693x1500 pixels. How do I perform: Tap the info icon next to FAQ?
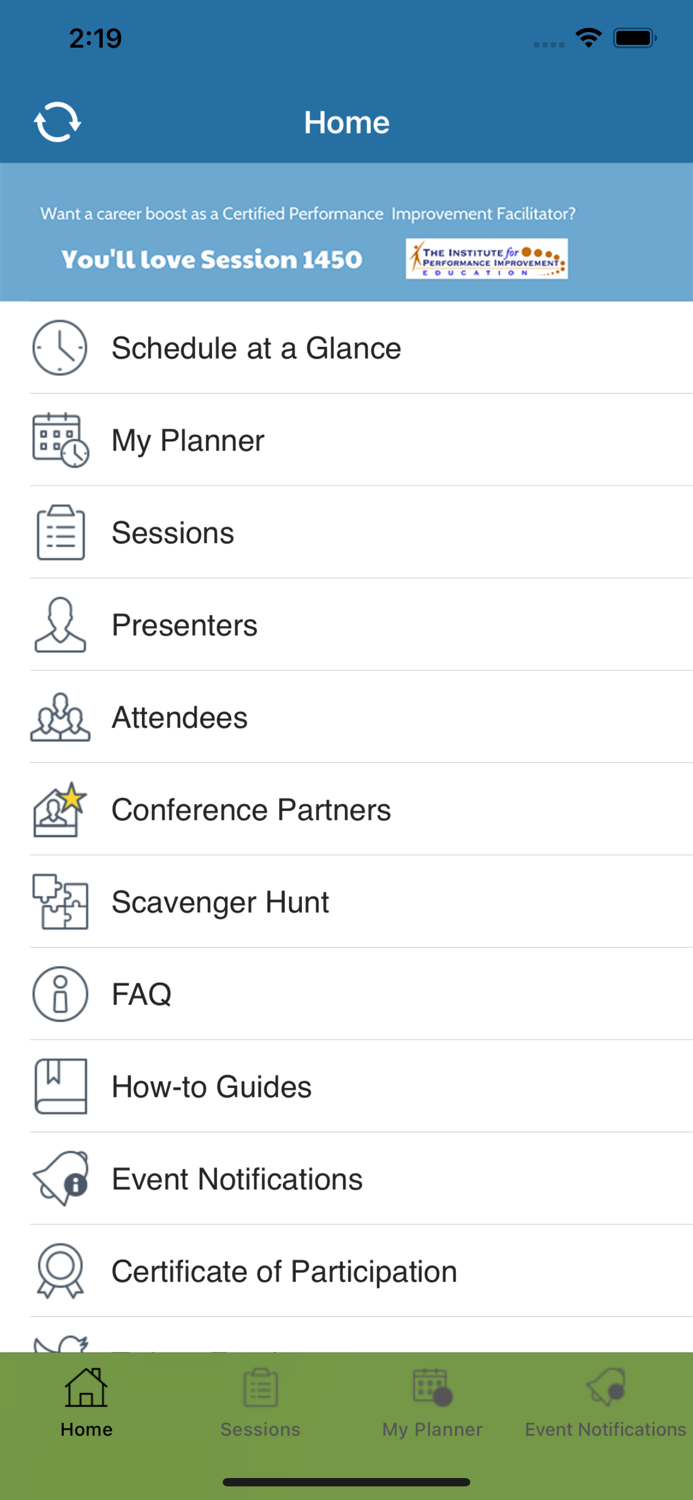60,993
